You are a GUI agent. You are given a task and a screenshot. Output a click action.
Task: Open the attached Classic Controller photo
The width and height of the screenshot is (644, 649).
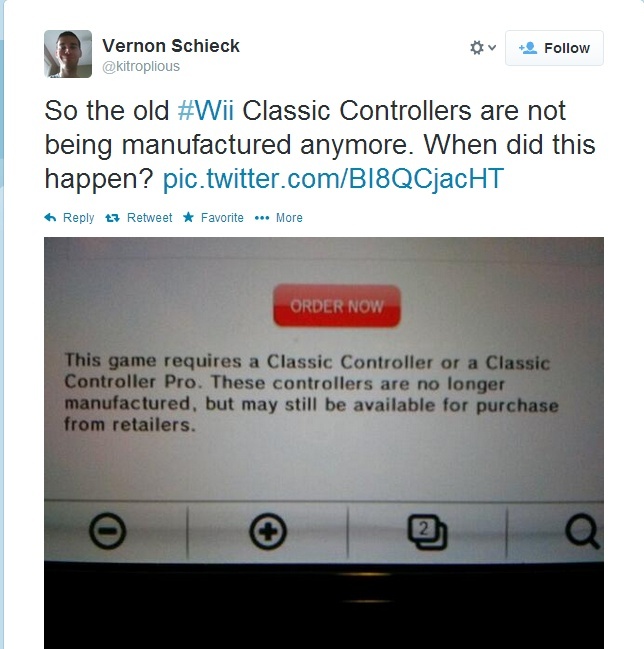coord(324,443)
